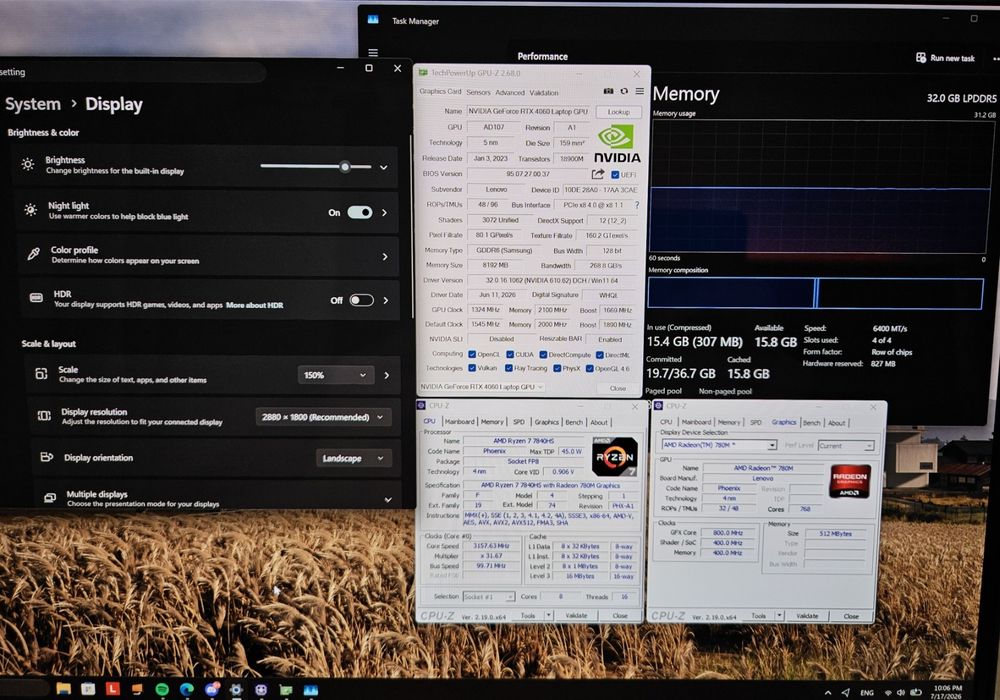
Task: Open the green GPU-Z app on taskbar
Action: coord(286,690)
